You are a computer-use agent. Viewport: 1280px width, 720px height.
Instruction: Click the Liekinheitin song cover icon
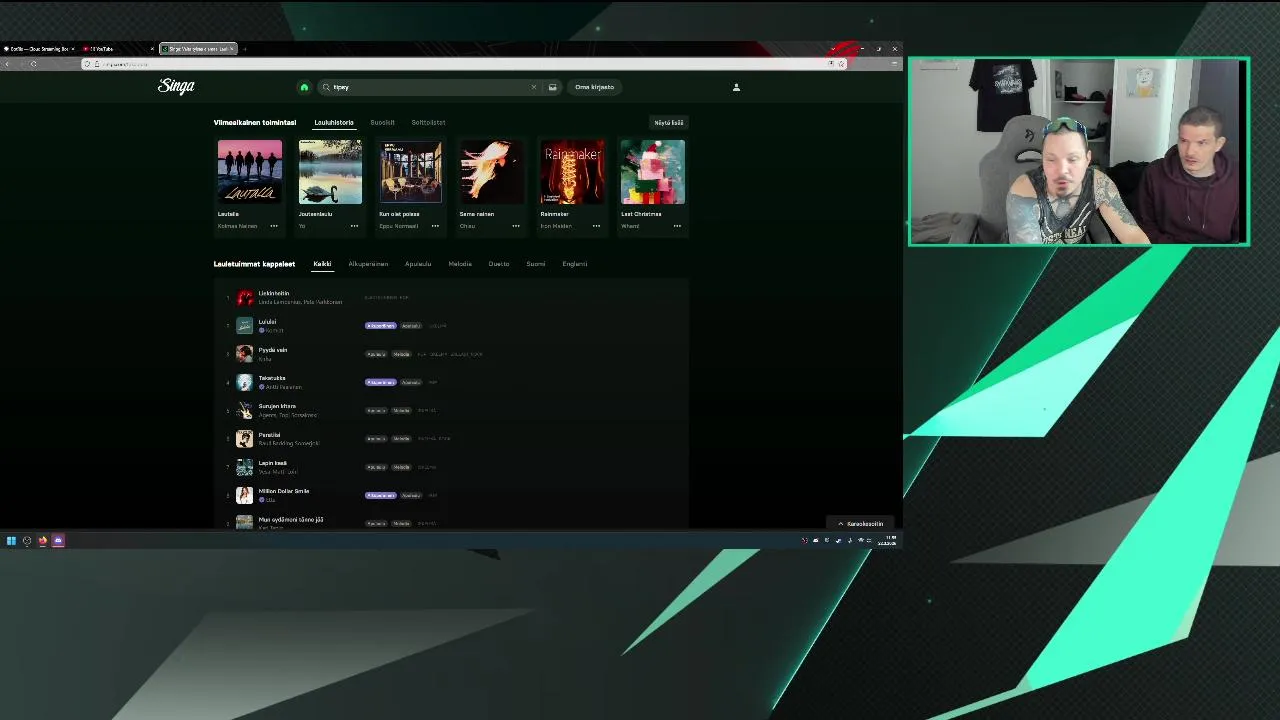click(x=245, y=297)
